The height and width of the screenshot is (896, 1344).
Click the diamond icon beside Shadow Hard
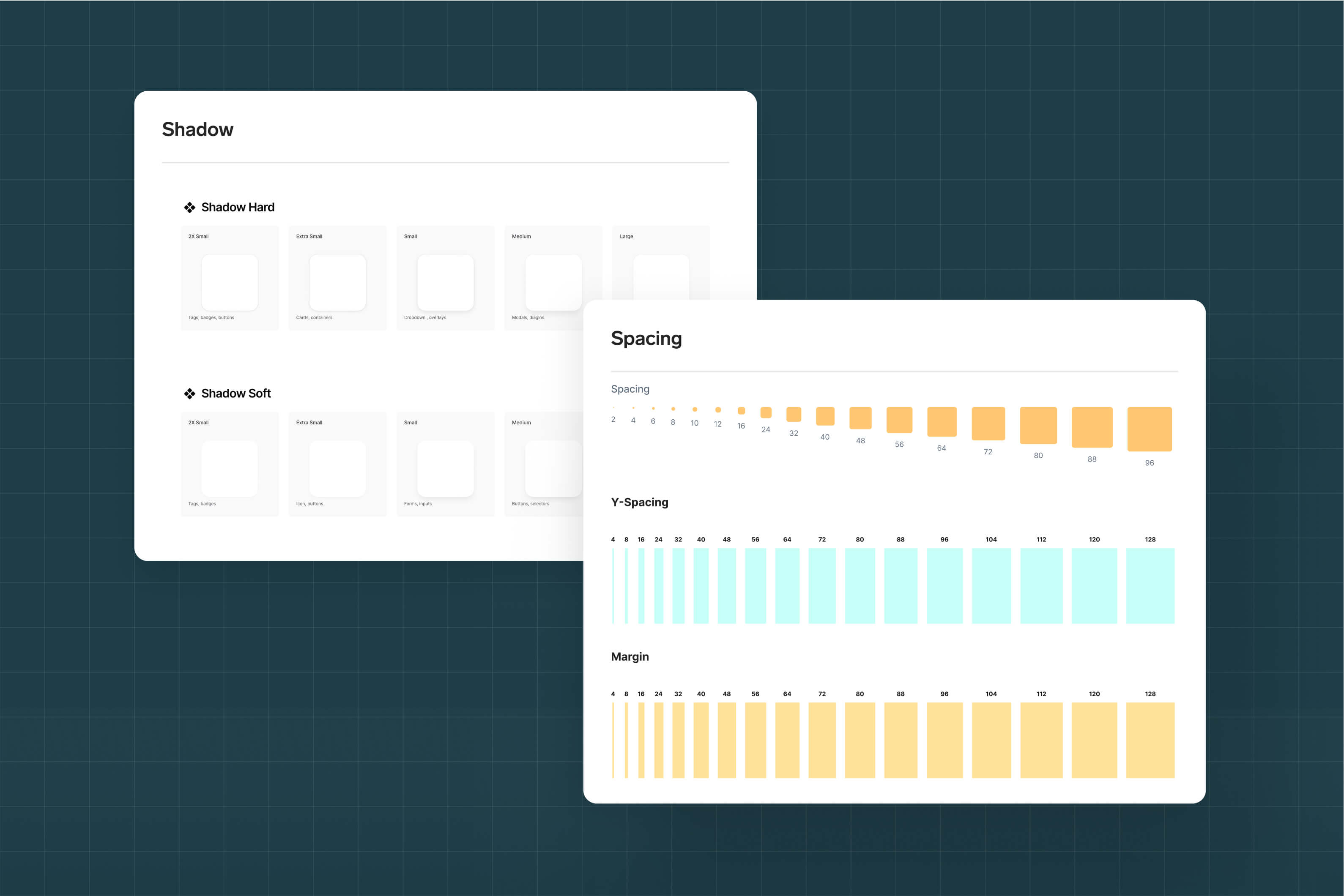pos(190,208)
